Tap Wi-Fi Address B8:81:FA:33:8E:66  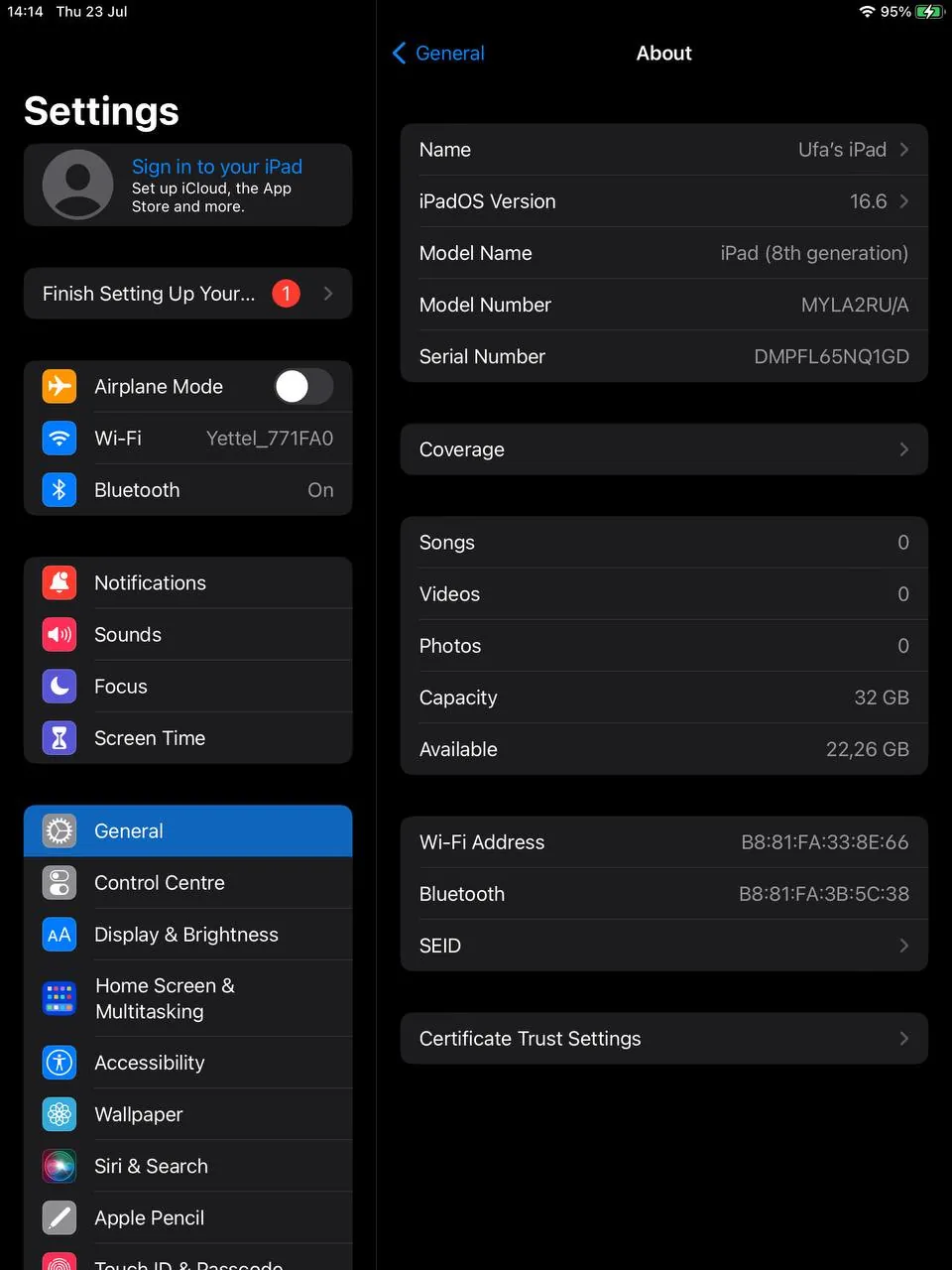825,842
